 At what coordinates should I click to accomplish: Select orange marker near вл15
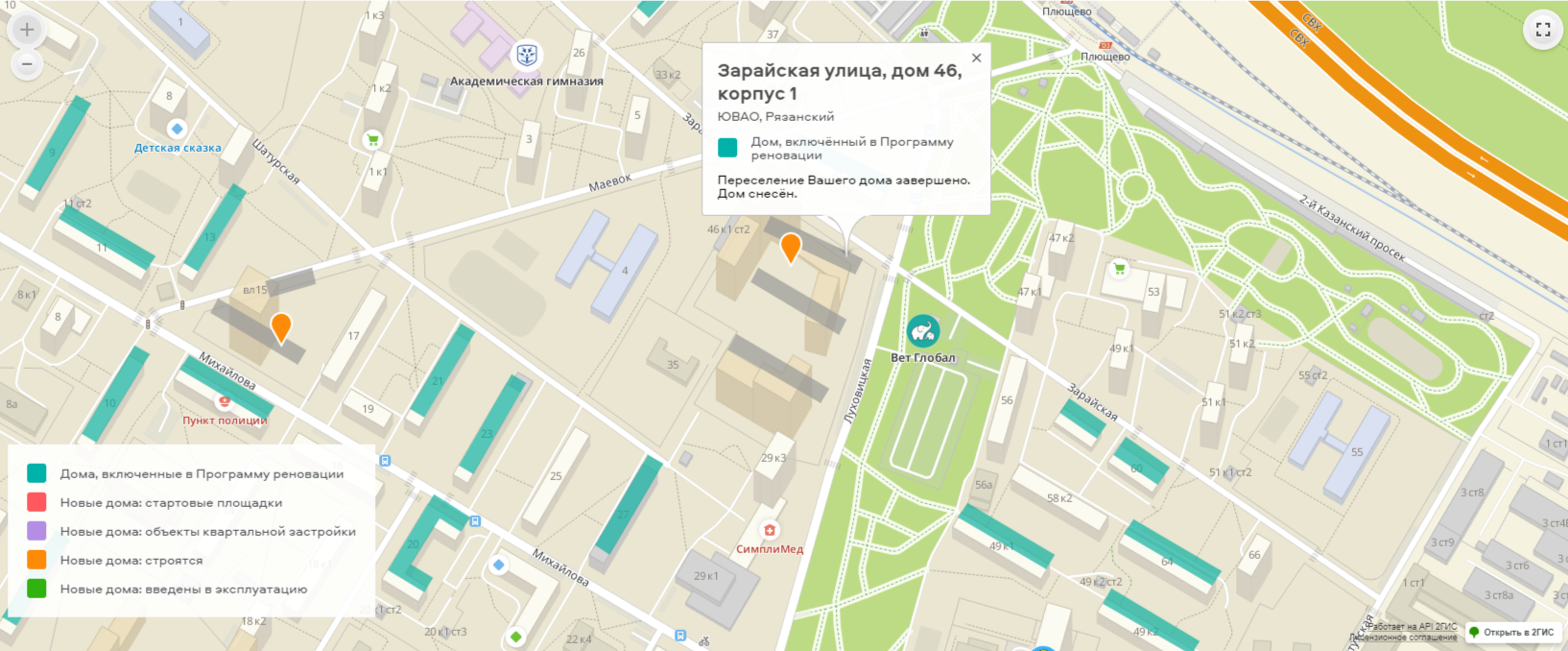point(281,327)
